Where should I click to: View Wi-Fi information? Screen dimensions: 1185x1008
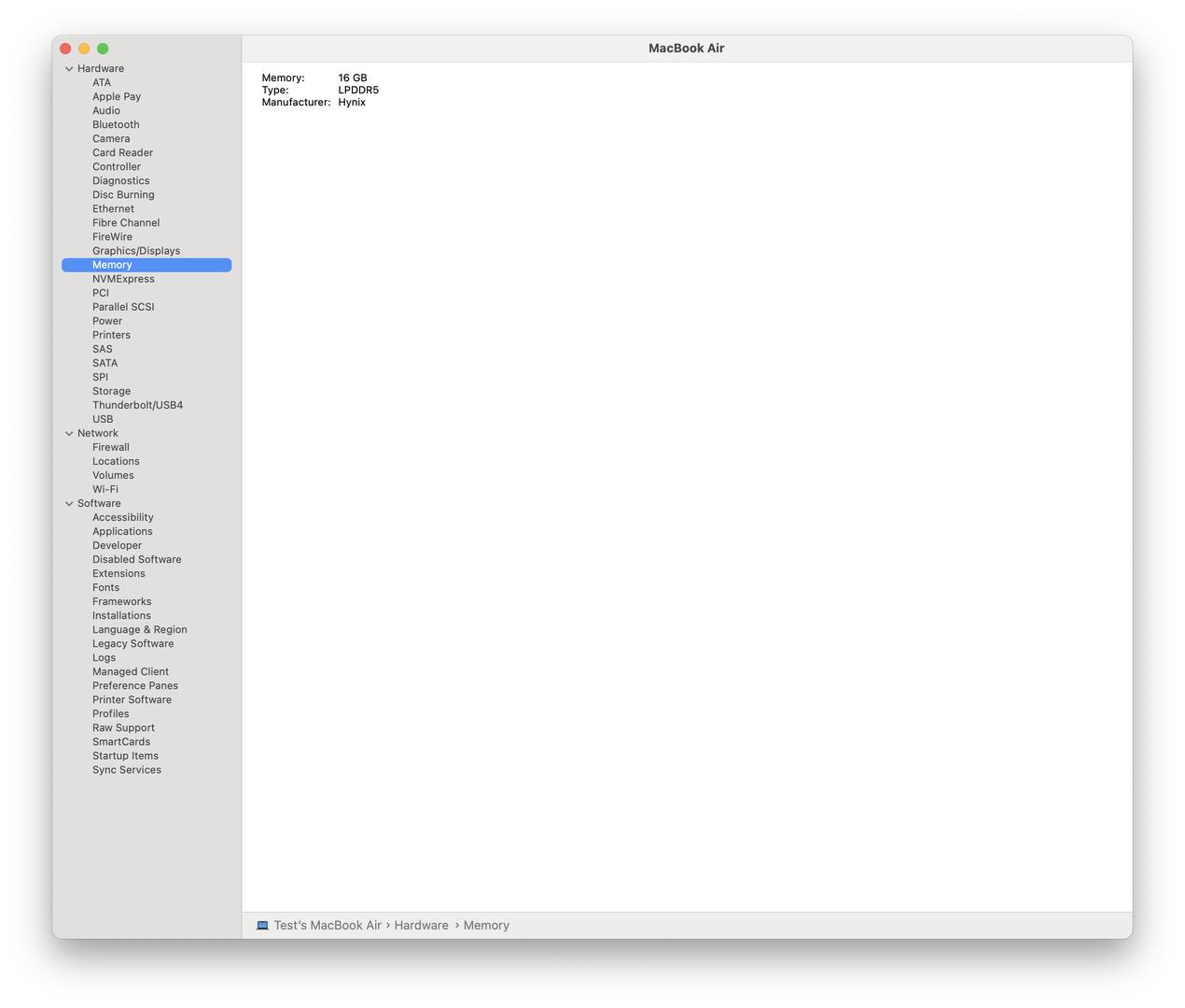tap(105, 489)
